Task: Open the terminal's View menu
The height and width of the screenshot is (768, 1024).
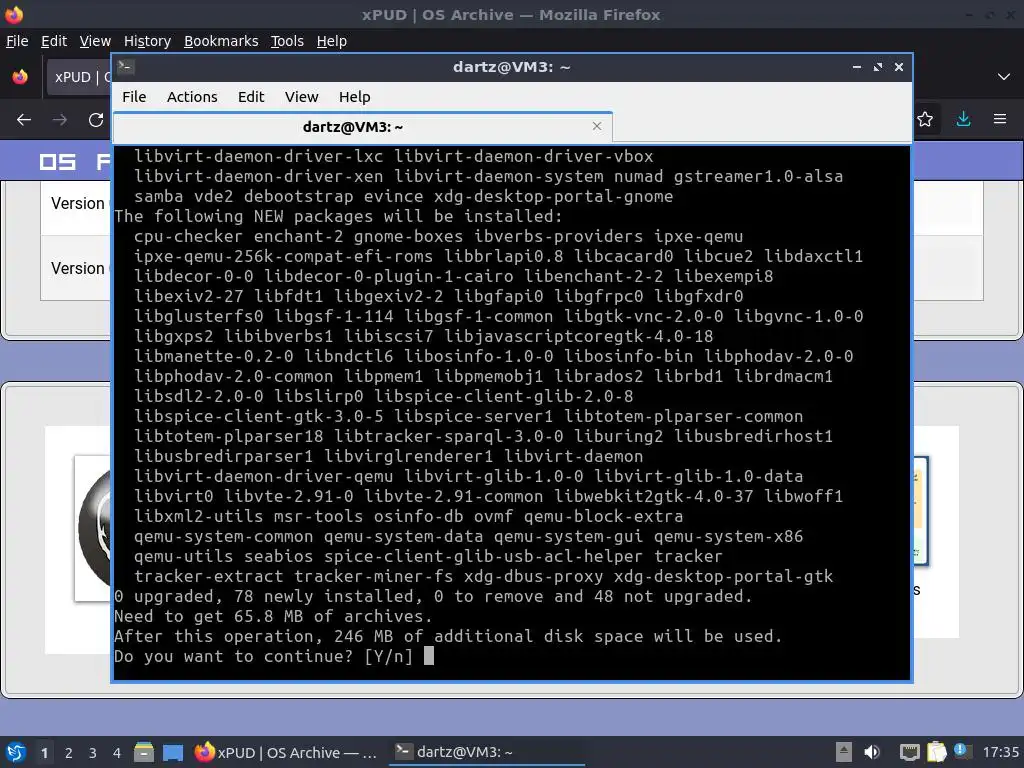Action: coord(301,97)
